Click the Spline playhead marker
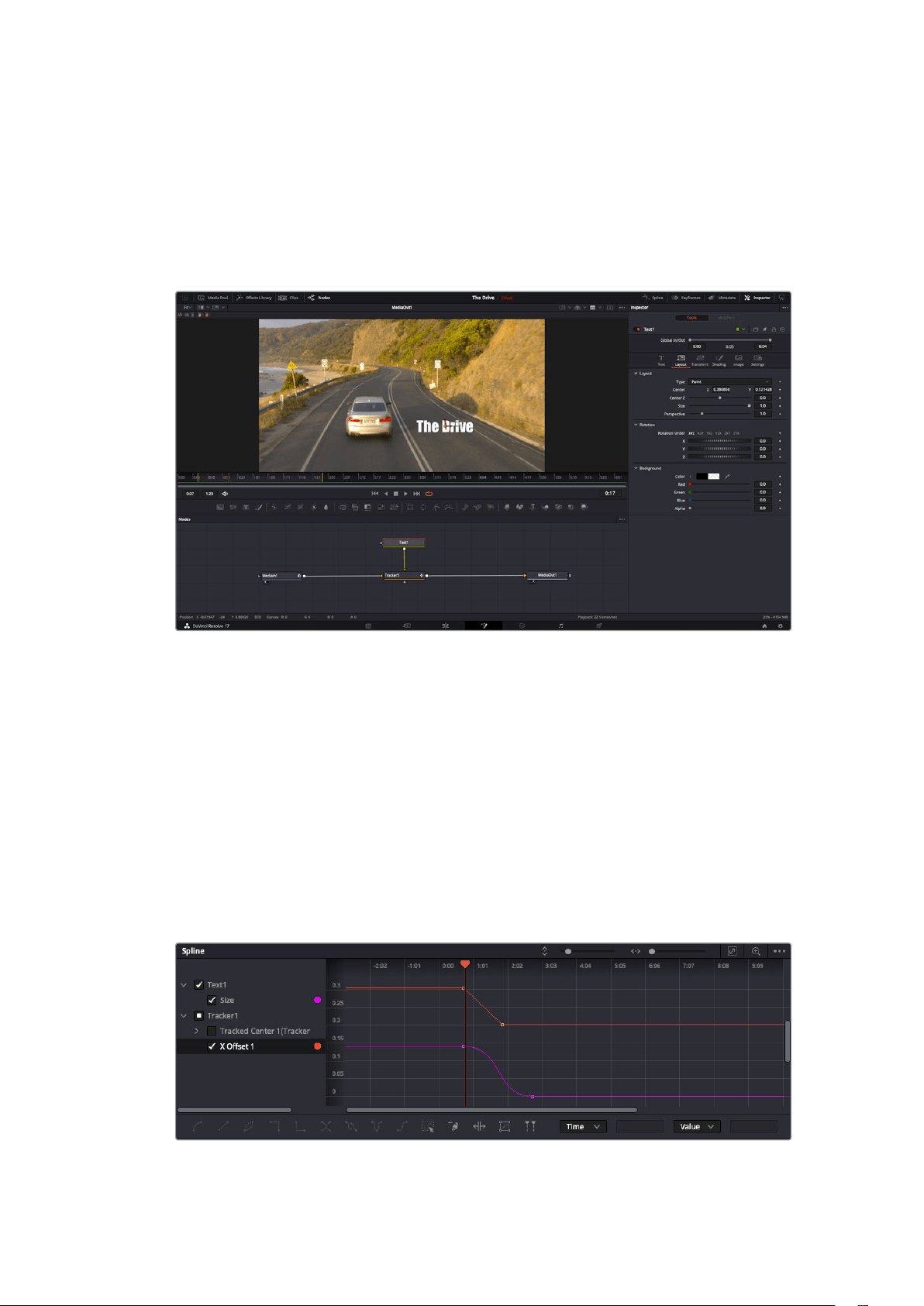924x1306 pixels. [465, 964]
